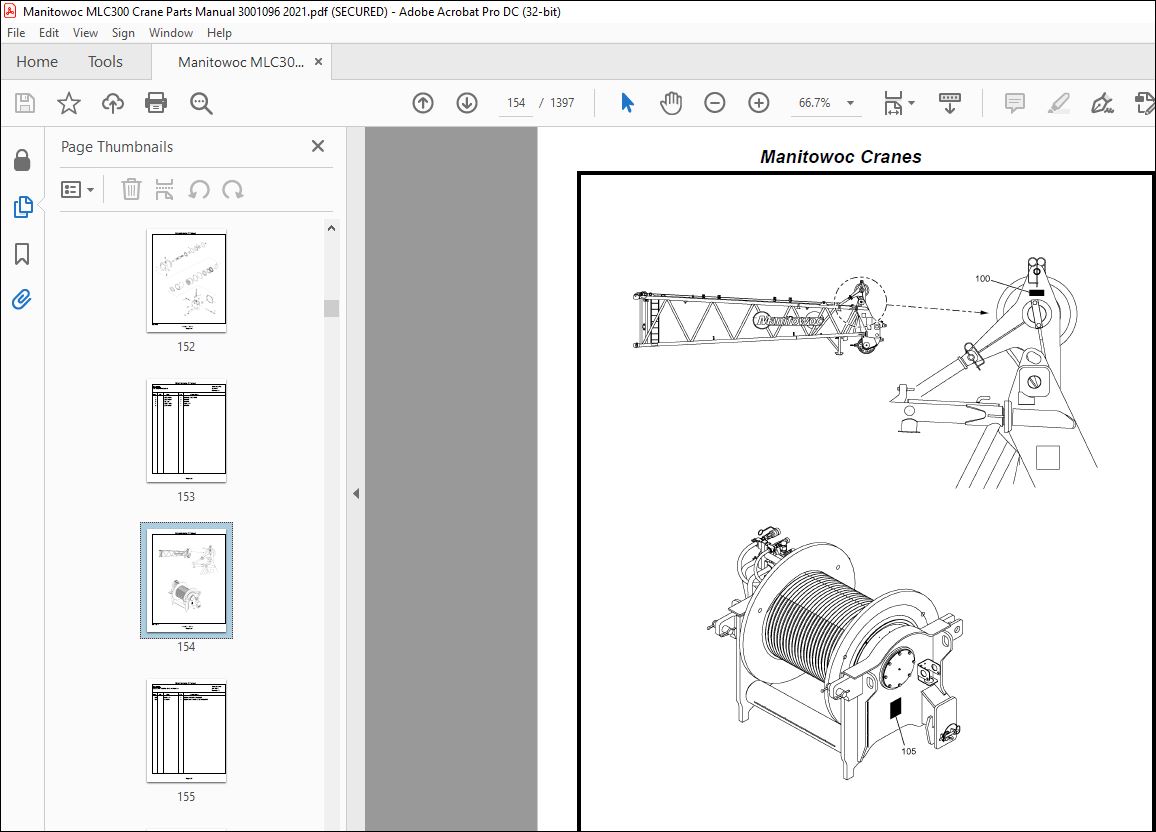Click thumbnail scrollbar up arrow
This screenshot has height=832, width=1156.
pyautogui.click(x=332, y=228)
